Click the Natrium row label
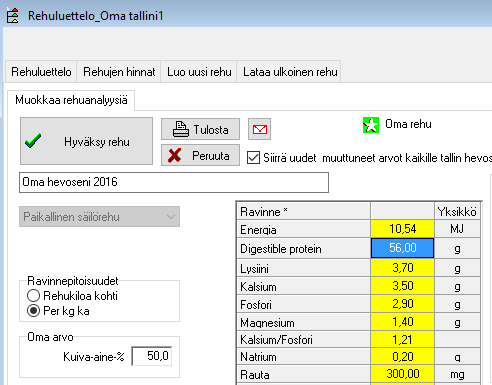Screen dimensions: 492x385 coord(303,357)
